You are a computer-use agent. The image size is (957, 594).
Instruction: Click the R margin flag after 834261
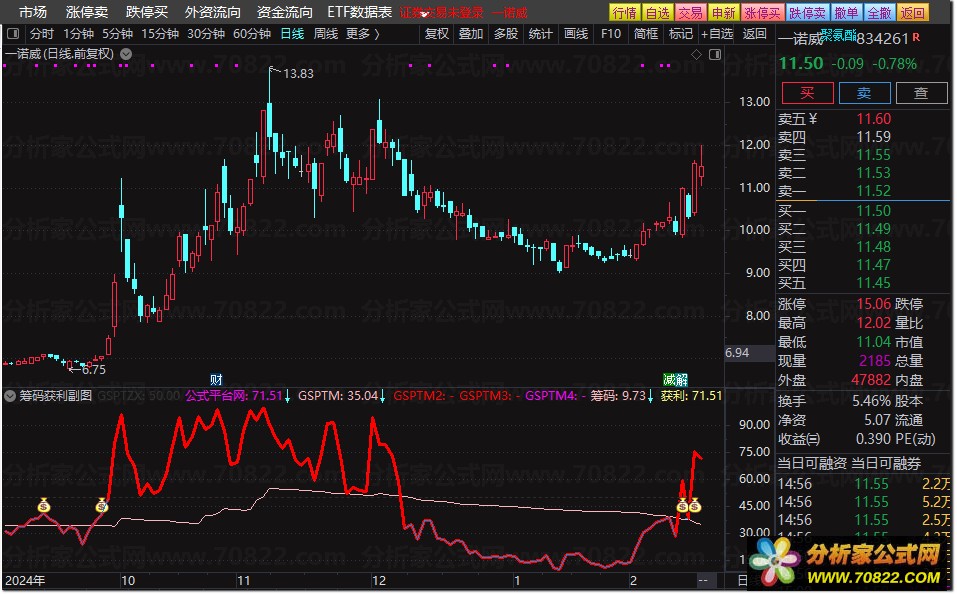click(x=916, y=38)
